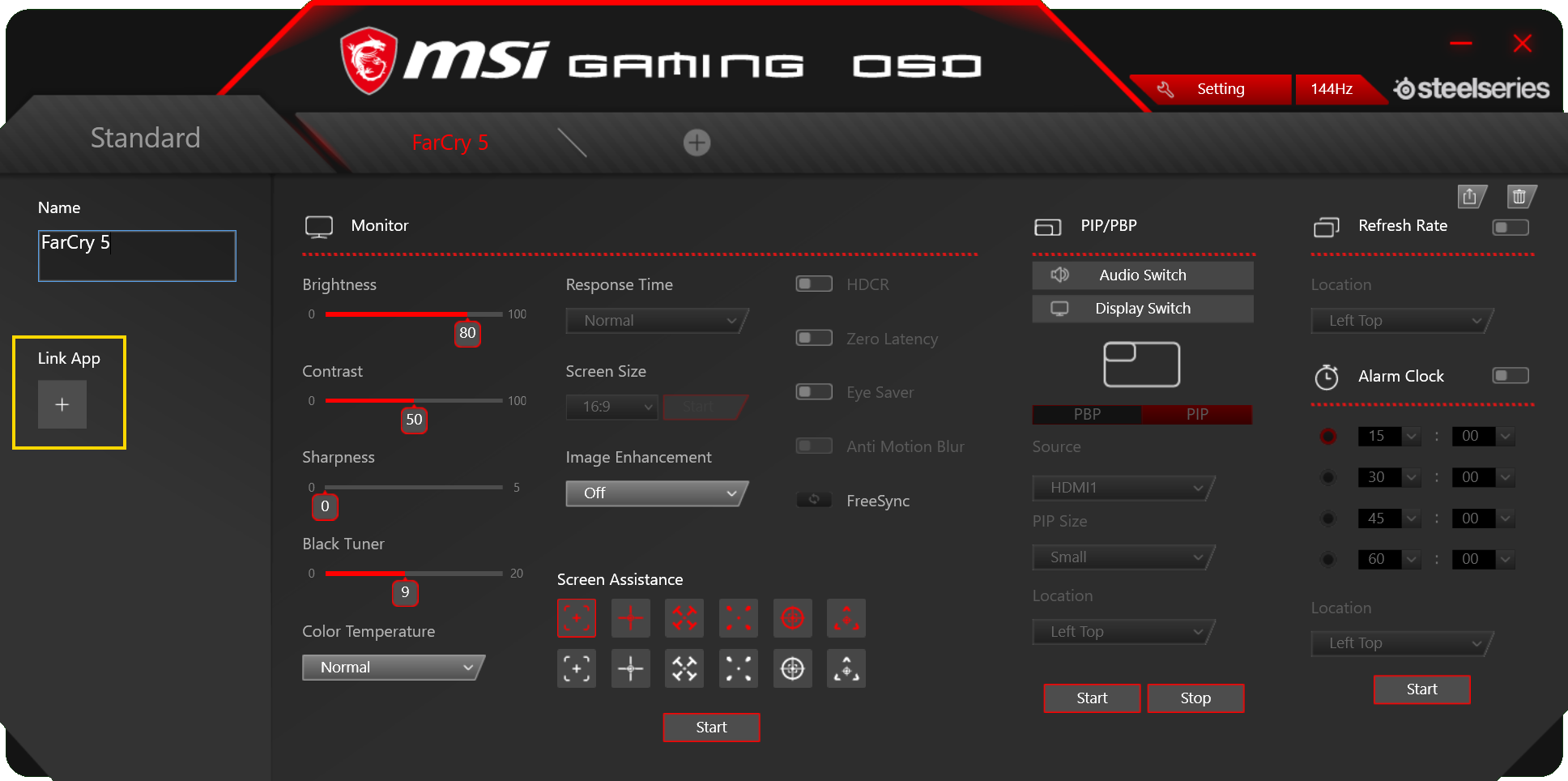Switch to the Standard profile tab
The width and height of the screenshot is (1568, 781).
coord(145,138)
